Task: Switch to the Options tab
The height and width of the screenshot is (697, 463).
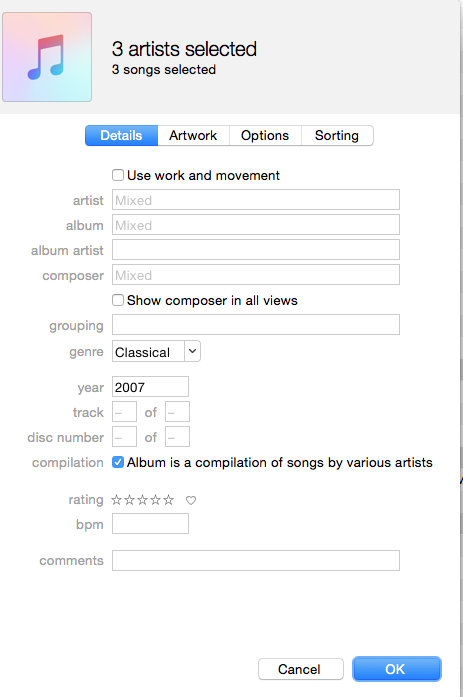Action: point(265,136)
